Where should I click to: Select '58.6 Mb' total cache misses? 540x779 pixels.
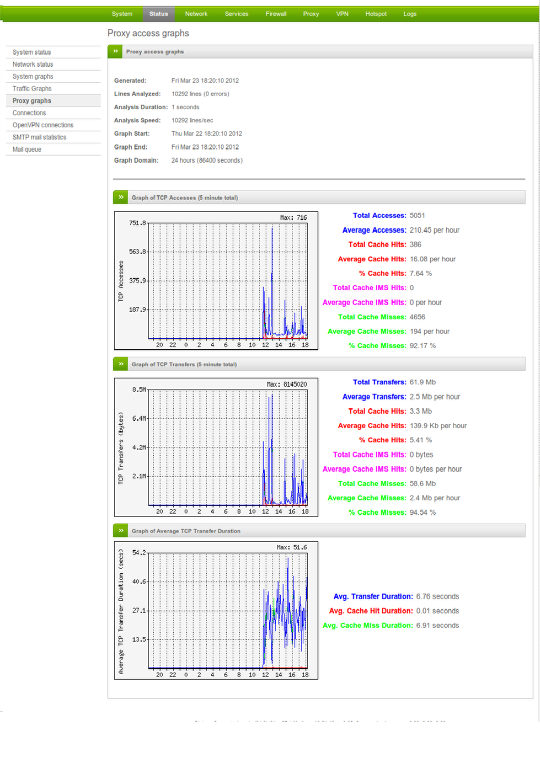[423, 483]
